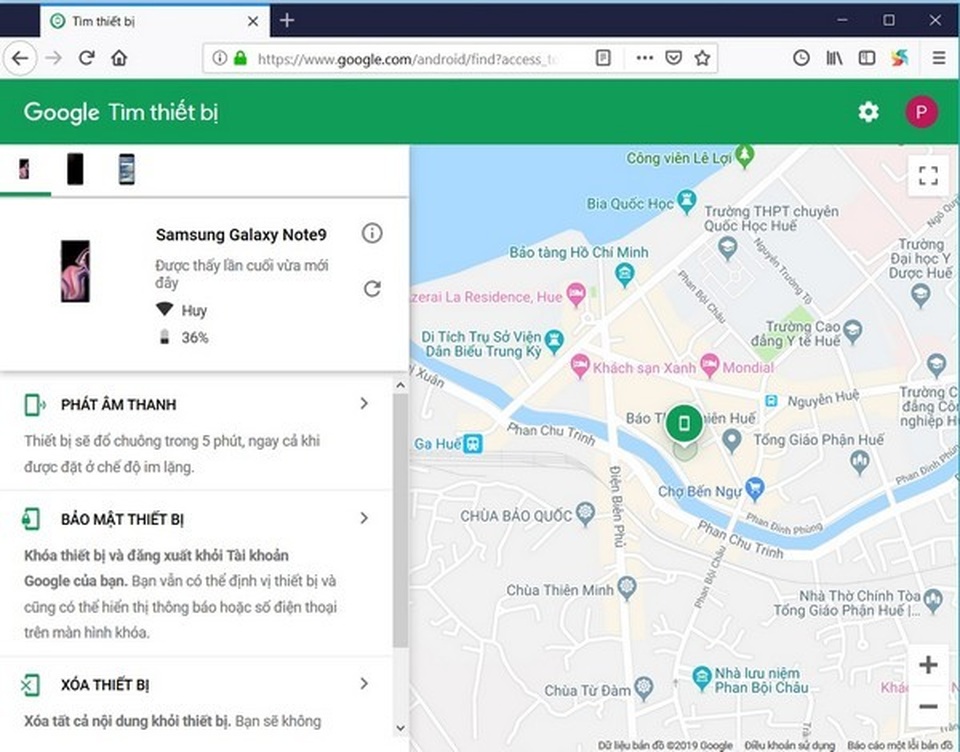The height and width of the screenshot is (752, 960).
Task: Reload the current page
Action: click(86, 58)
